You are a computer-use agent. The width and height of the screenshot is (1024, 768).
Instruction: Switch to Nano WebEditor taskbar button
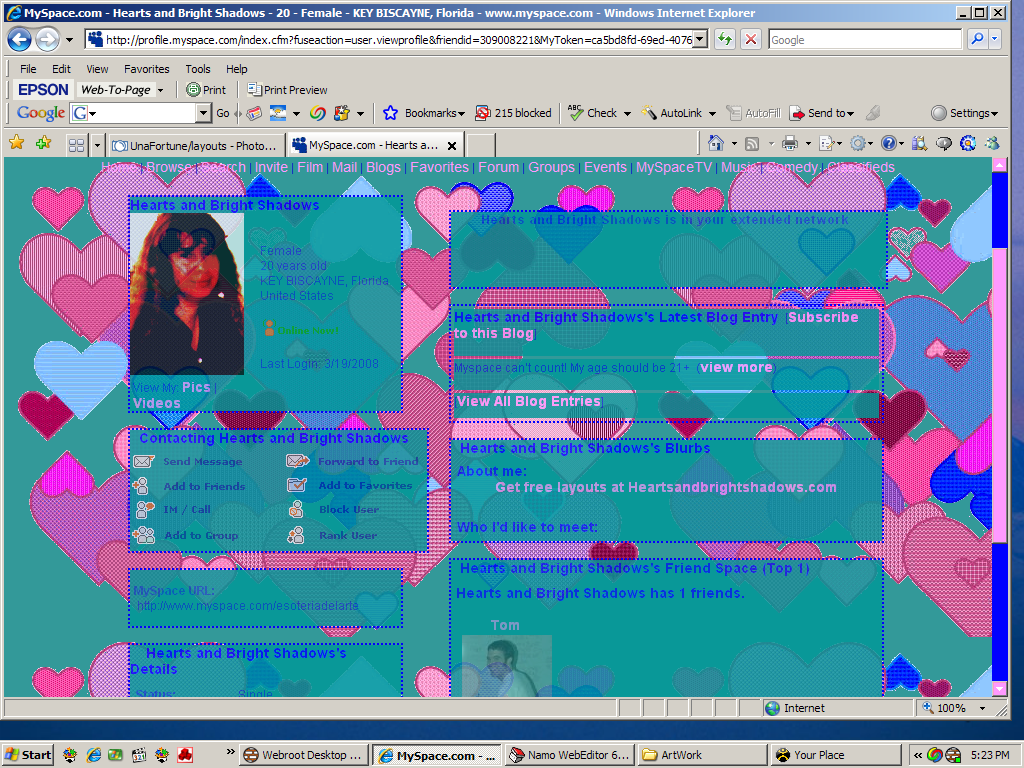(569, 755)
